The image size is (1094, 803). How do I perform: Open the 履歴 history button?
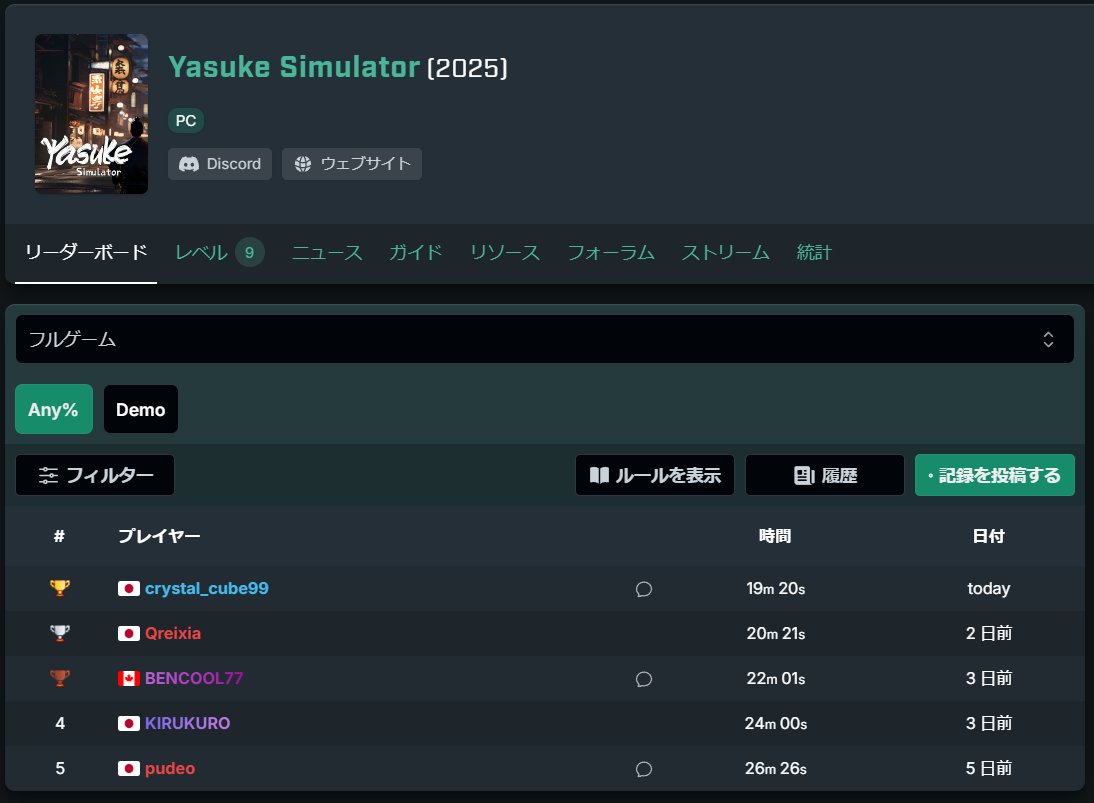[825, 475]
